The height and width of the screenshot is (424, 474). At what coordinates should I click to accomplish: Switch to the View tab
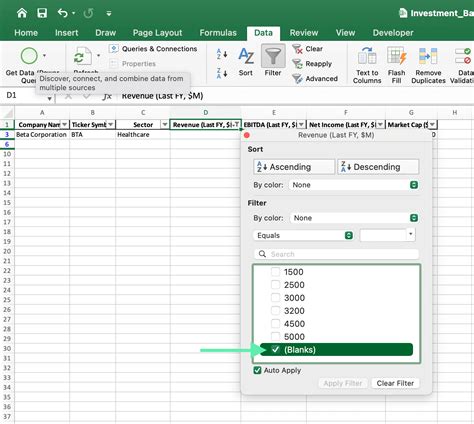345,33
